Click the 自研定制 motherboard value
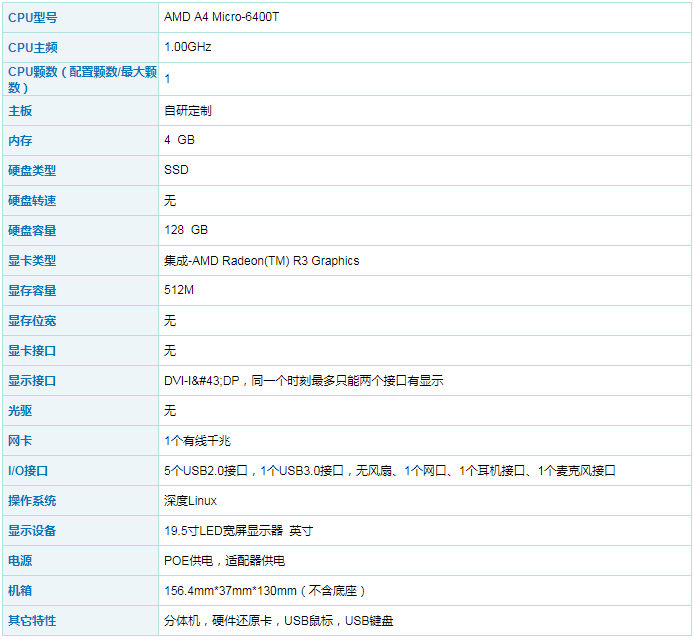The width and height of the screenshot is (694, 642). pos(188,111)
